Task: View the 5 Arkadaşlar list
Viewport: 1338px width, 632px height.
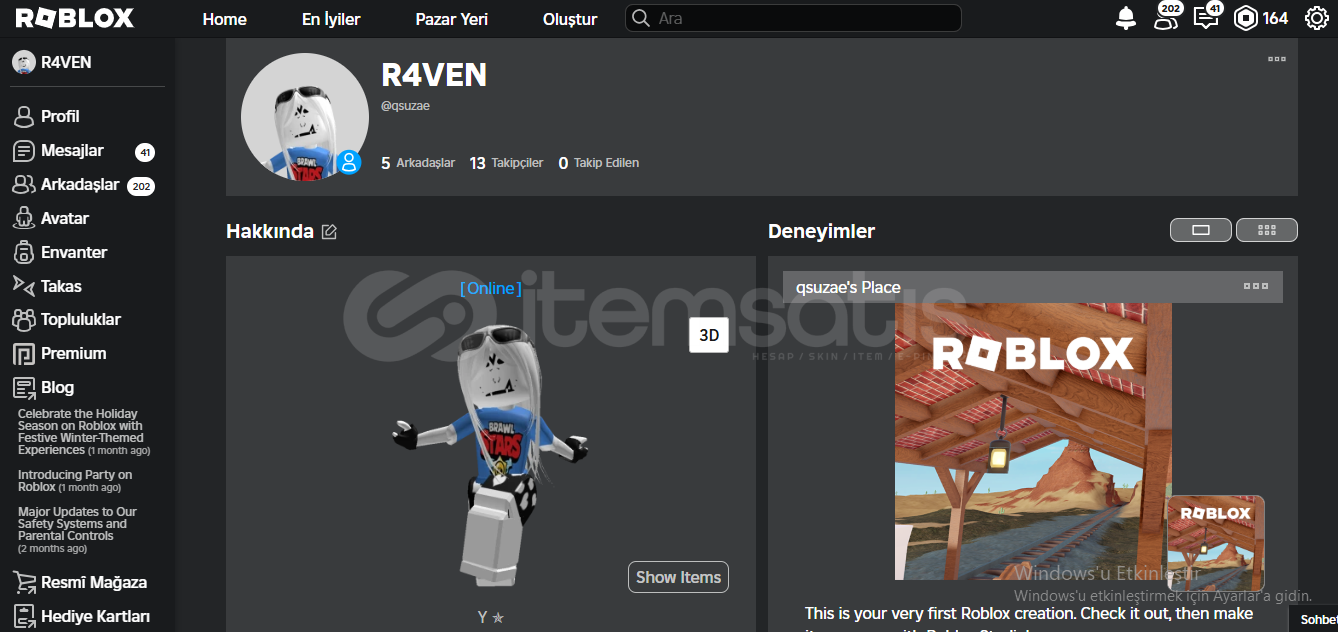Action: click(418, 163)
